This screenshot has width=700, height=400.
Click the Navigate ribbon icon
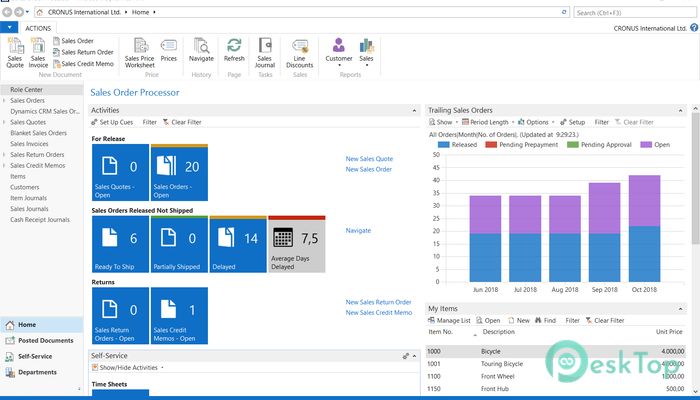click(x=201, y=50)
